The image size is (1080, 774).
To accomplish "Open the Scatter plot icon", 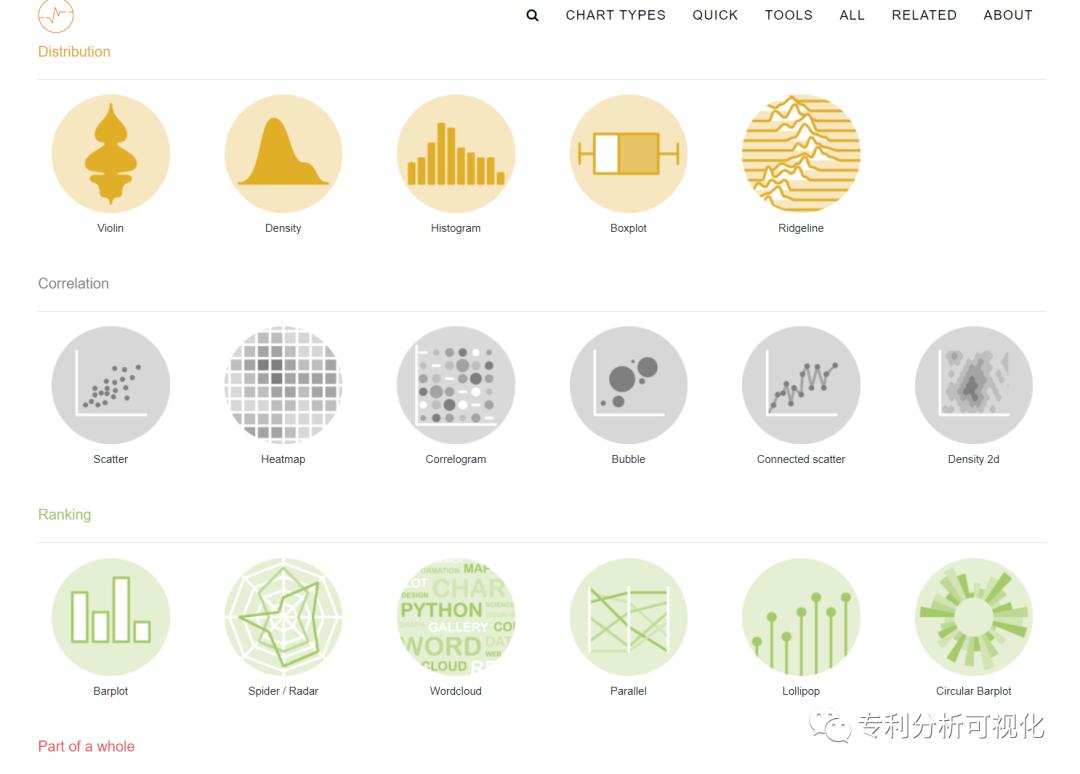I will 111,385.
